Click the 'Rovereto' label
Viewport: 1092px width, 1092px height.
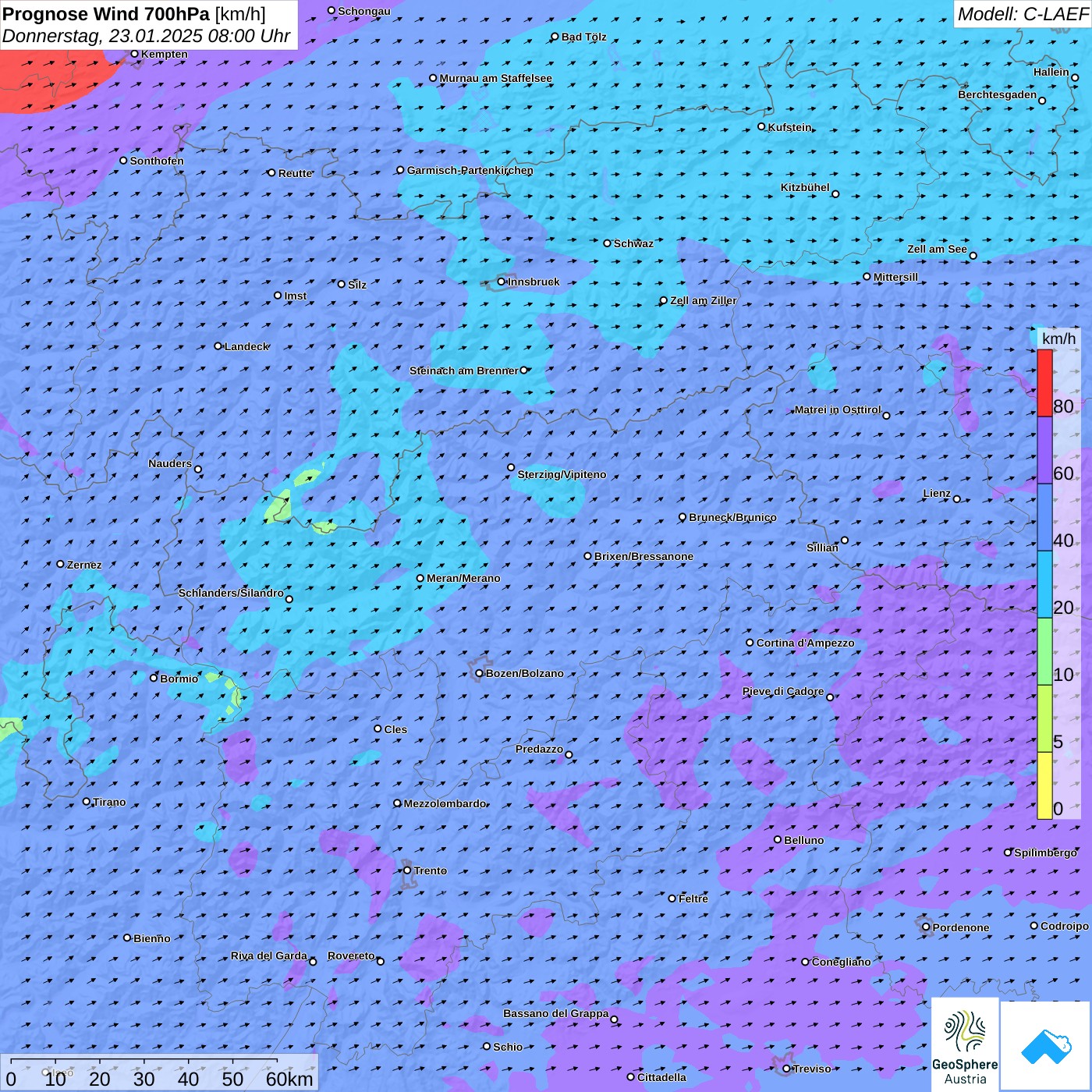(x=351, y=955)
